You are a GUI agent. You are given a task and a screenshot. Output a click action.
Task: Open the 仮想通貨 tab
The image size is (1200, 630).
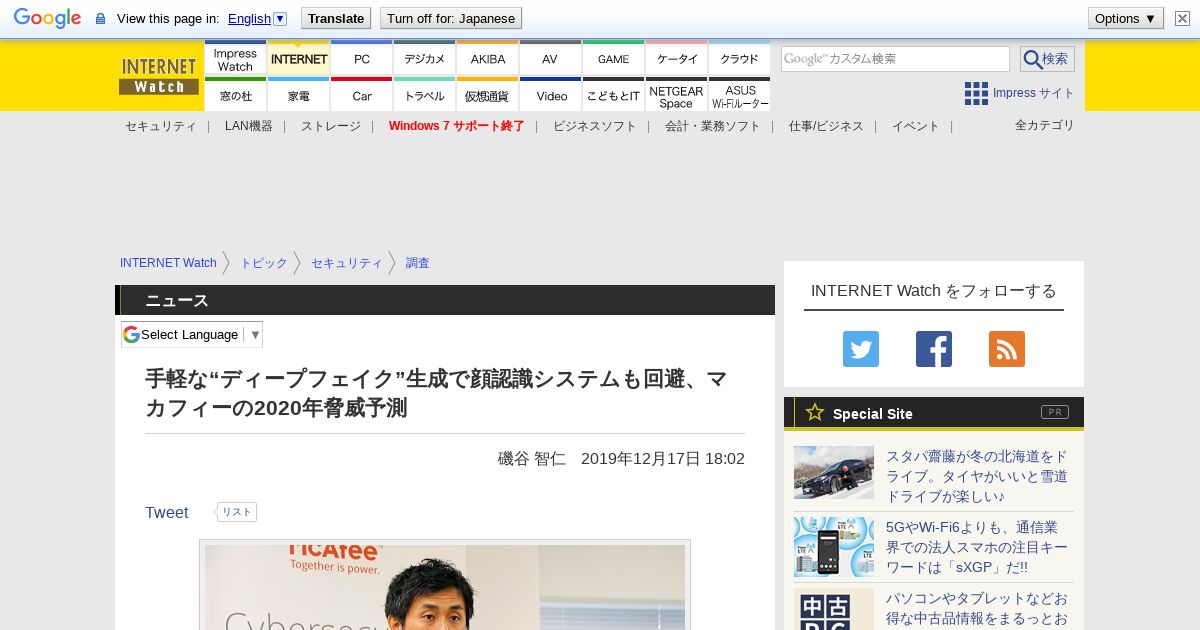pos(487,95)
